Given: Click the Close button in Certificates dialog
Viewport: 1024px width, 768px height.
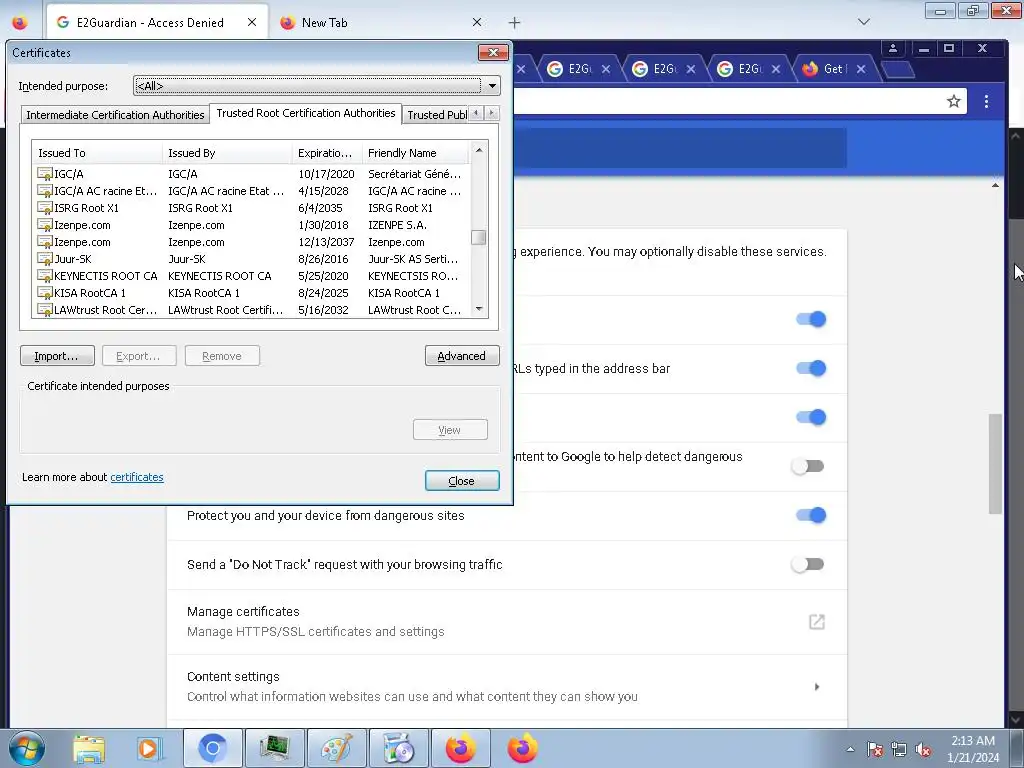Looking at the screenshot, I should point(462,481).
